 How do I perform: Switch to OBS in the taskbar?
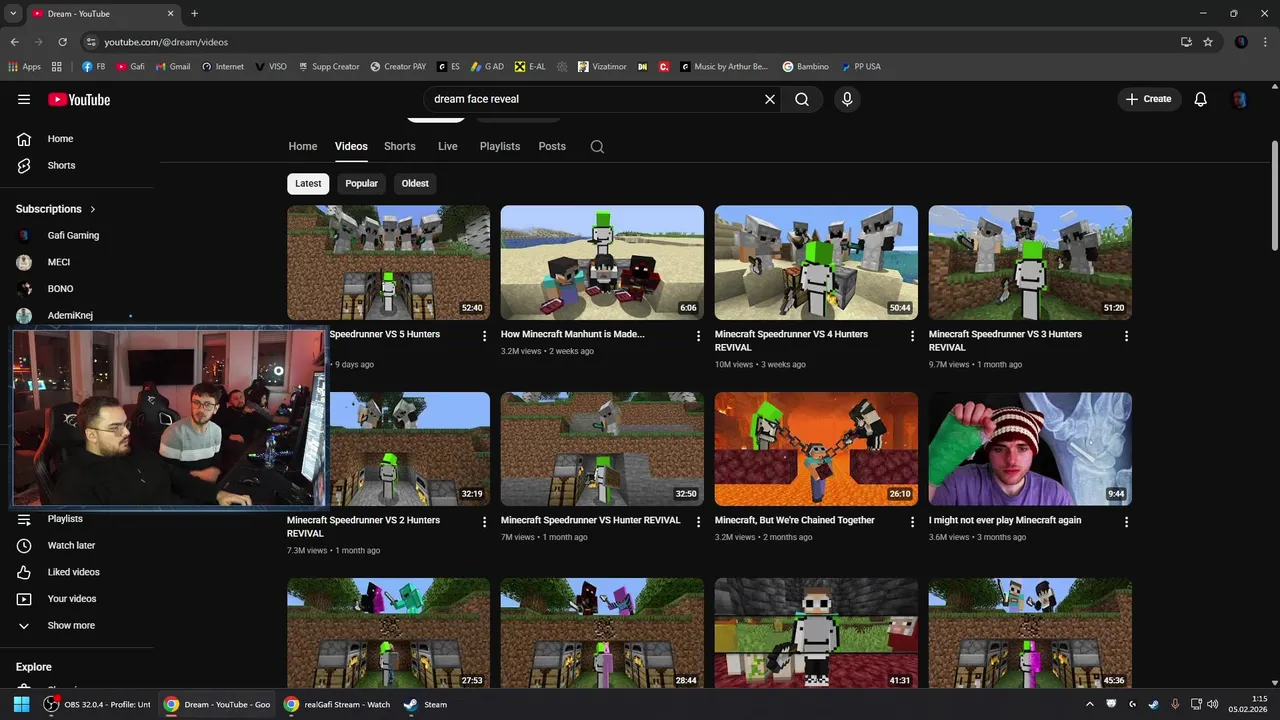pos(98,704)
